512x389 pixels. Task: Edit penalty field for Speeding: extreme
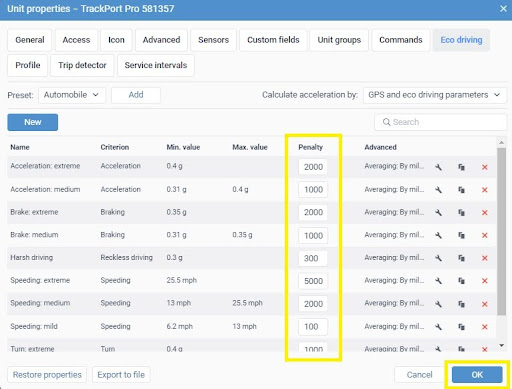(x=313, y=281)
